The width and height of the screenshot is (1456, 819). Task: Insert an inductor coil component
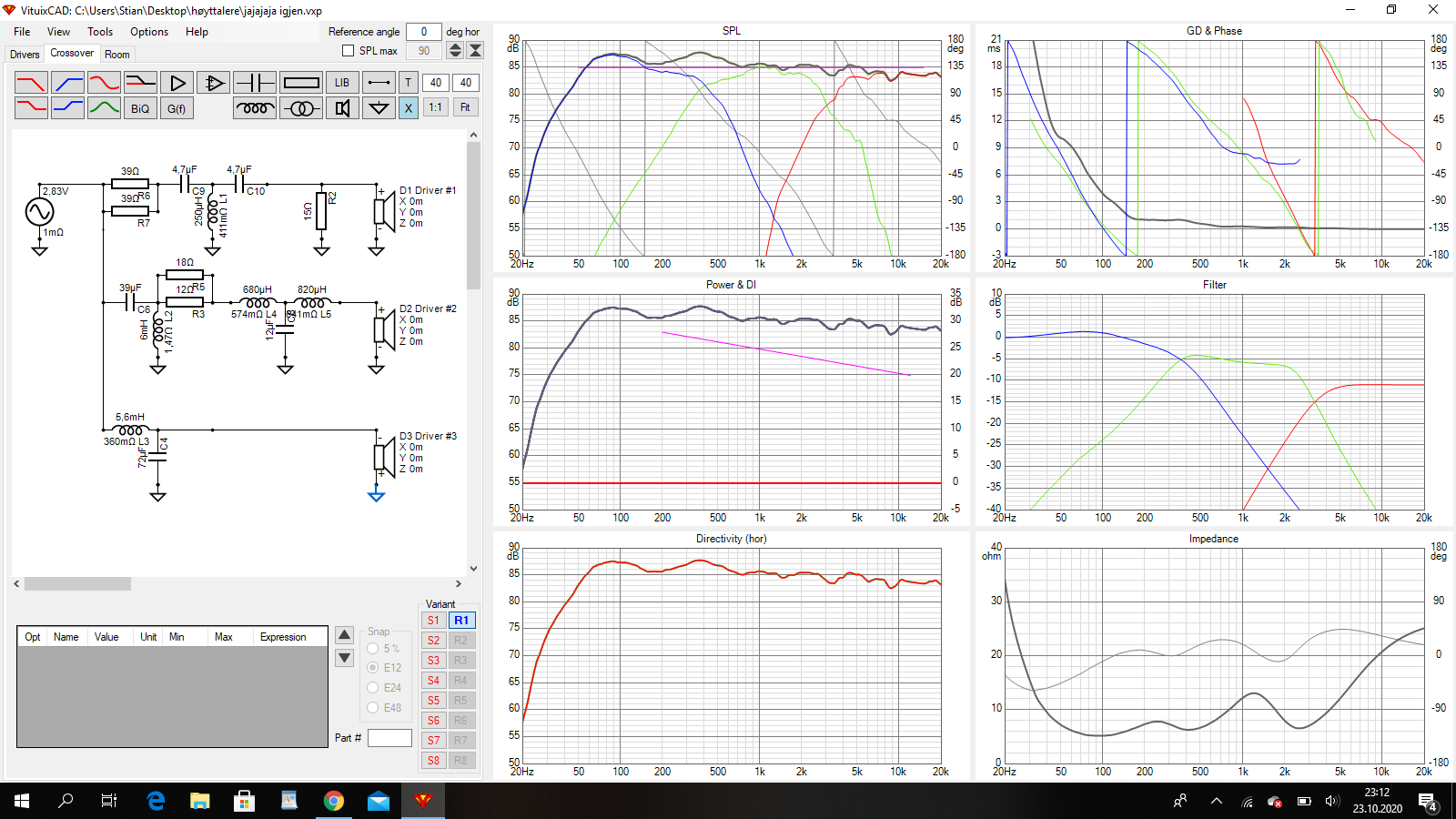pyautogui.click(x=255, y=108)
